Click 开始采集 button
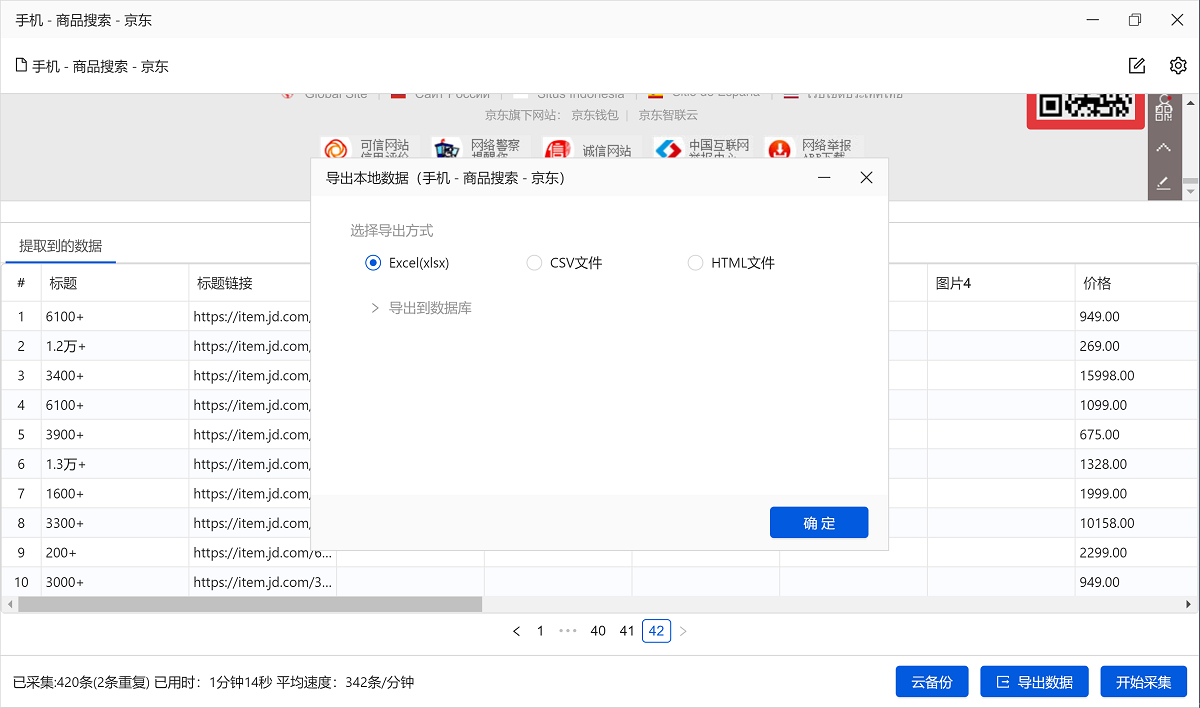The height and width of the screenshot is (708, 1200). (x=1143, y=682)
